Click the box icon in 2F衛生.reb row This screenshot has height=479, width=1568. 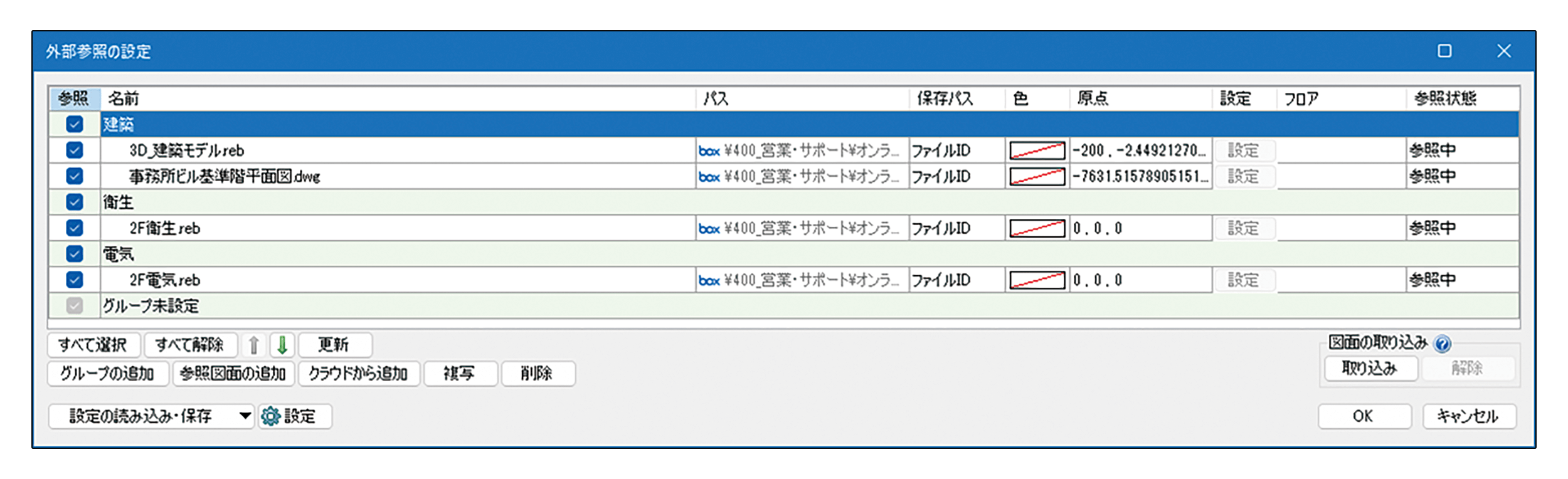pyautogui.click(x=709, y=229)
